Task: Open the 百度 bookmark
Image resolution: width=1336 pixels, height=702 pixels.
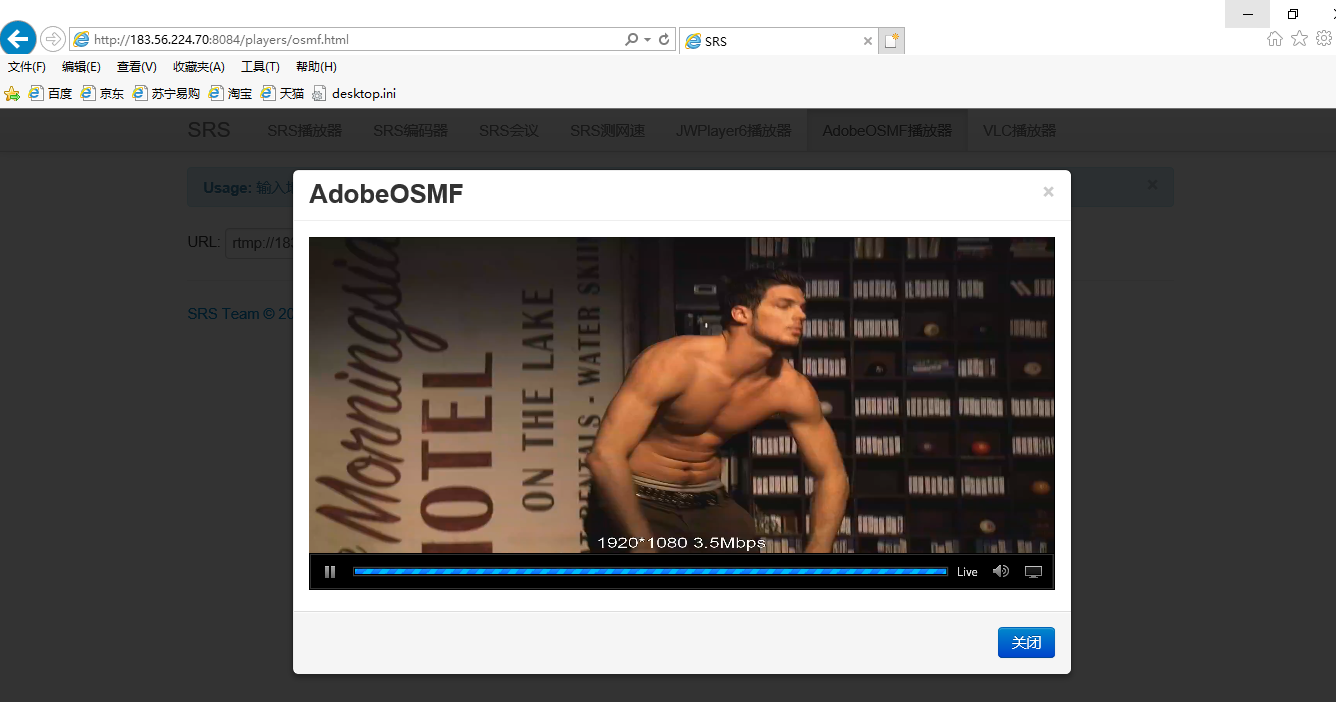Action: click(x=51, y=94)
